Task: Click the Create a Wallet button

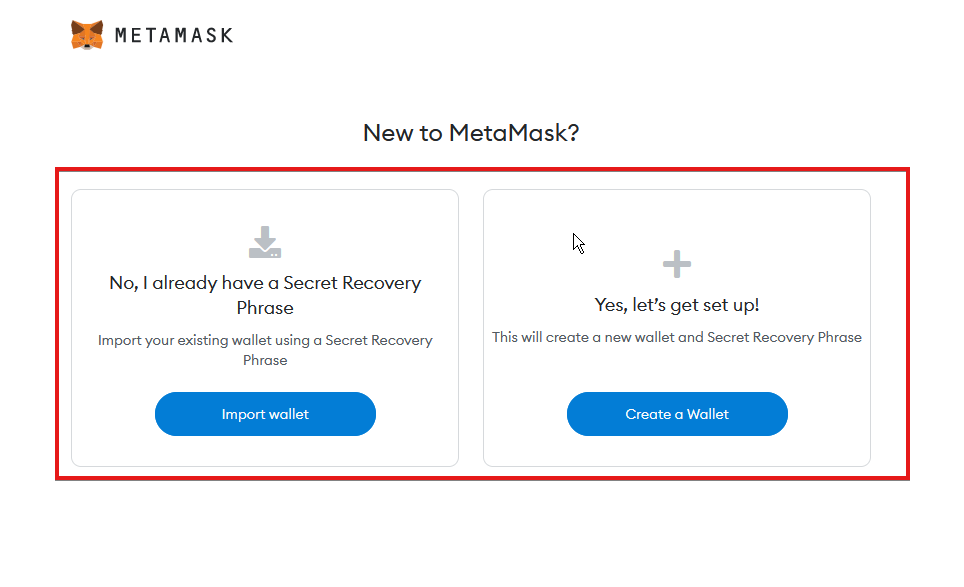Action: tap(677, 414)
